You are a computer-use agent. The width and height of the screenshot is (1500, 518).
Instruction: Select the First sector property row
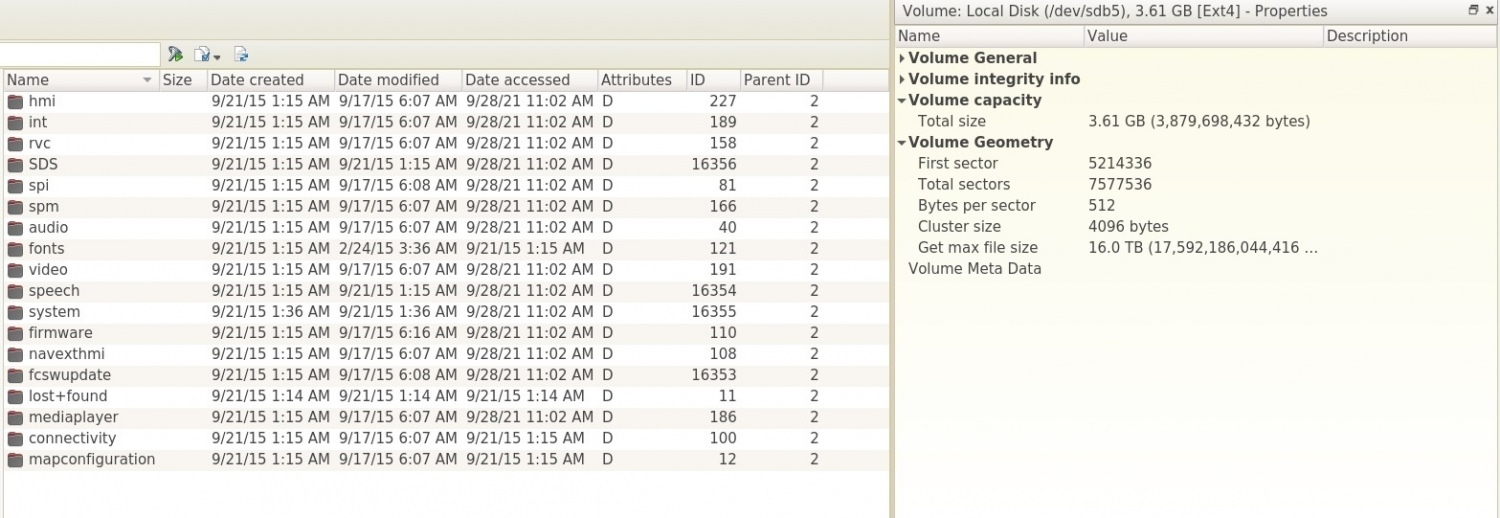1197,163
